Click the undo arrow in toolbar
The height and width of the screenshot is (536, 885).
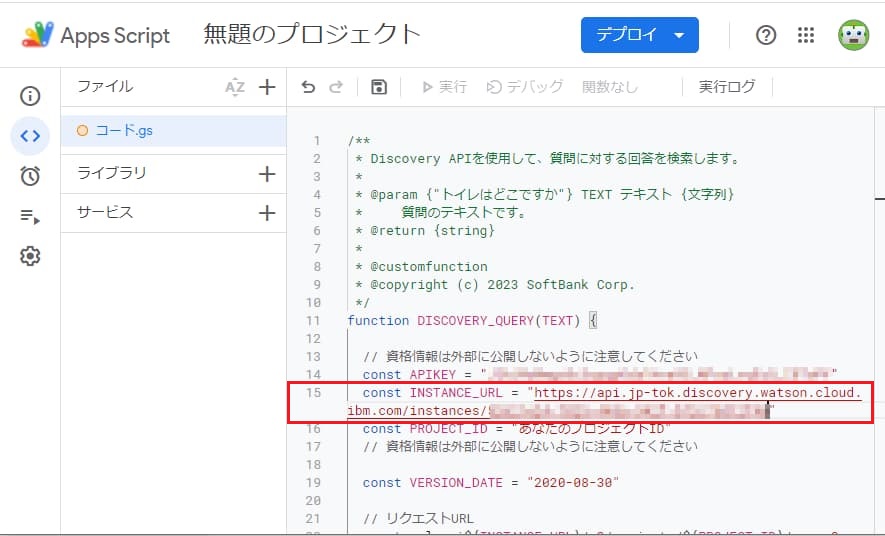(308, 87)
